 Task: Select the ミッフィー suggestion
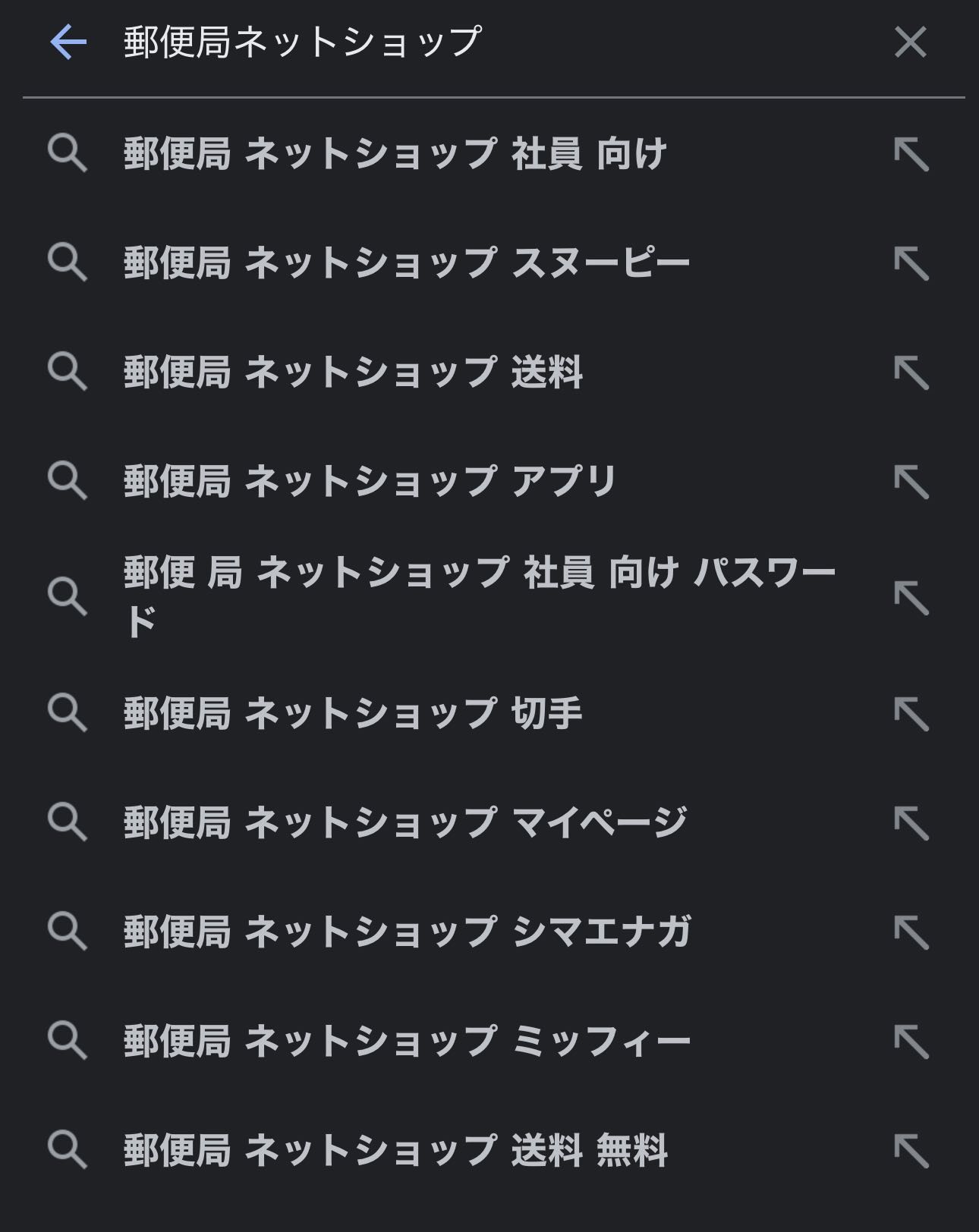click(407, 1041)
